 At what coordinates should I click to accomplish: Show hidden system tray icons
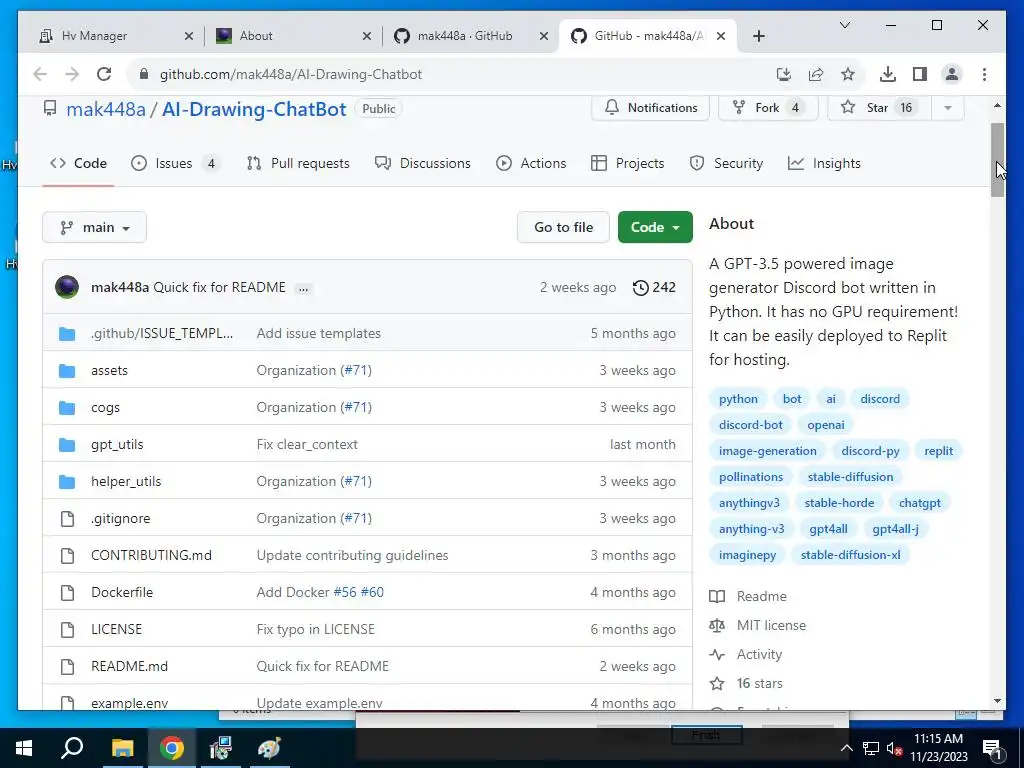pyautogui.click(x=846, y=748)
